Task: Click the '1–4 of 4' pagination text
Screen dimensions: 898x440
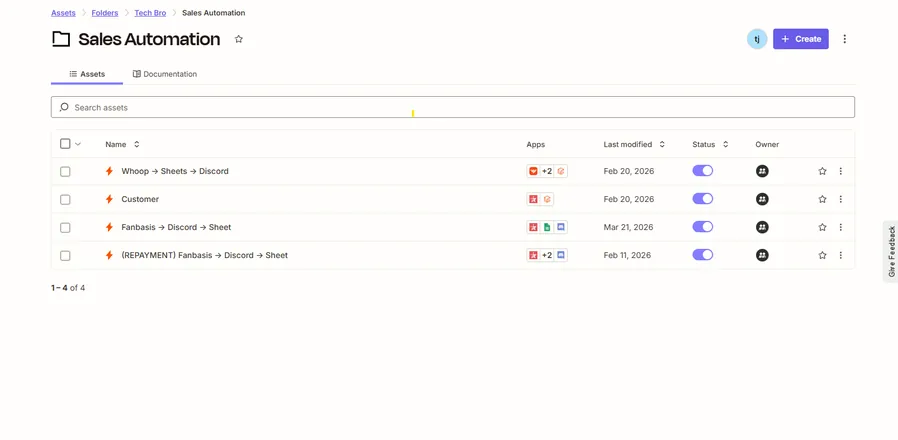Action: click(x=68, y=288)
